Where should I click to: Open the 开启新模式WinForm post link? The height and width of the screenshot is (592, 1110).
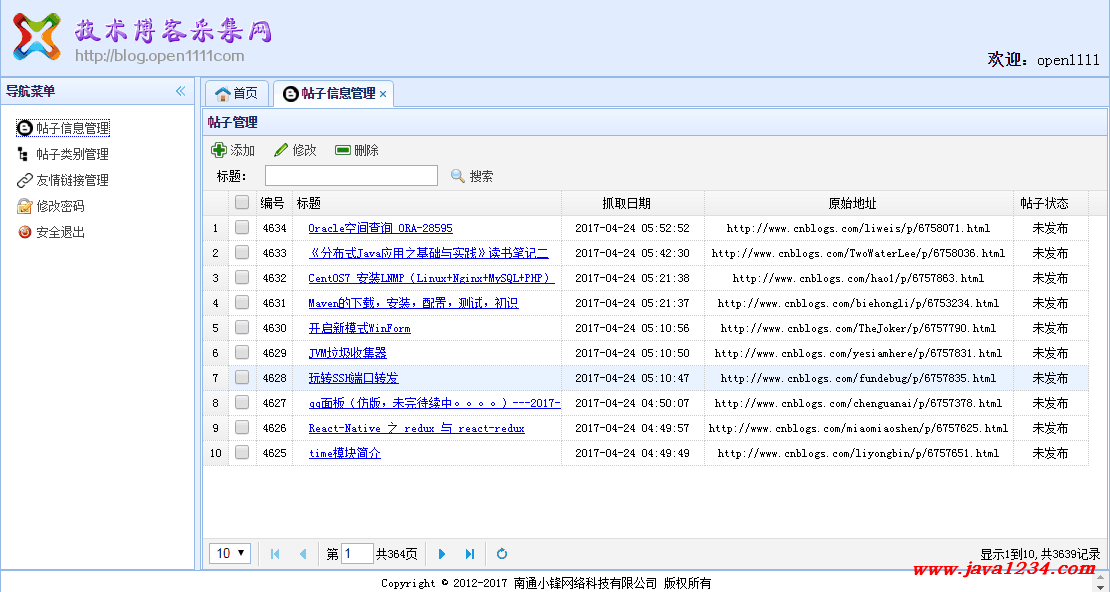point(360,329)
